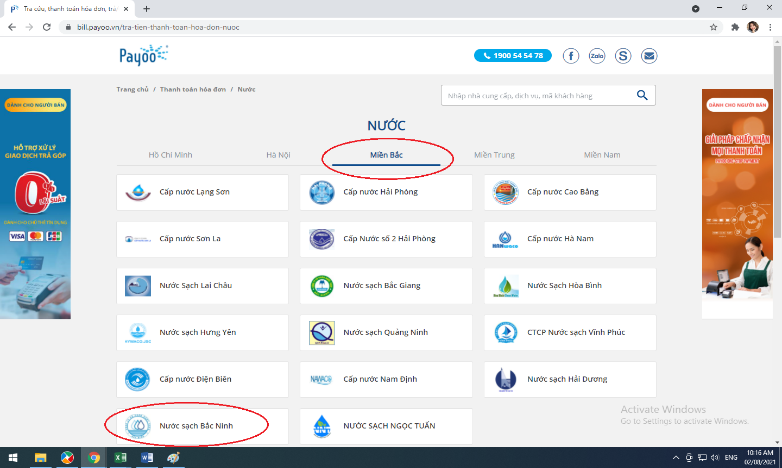Open volume control in system tray
The width and height of the screenshot is (782, 468).
coord(715,458)
